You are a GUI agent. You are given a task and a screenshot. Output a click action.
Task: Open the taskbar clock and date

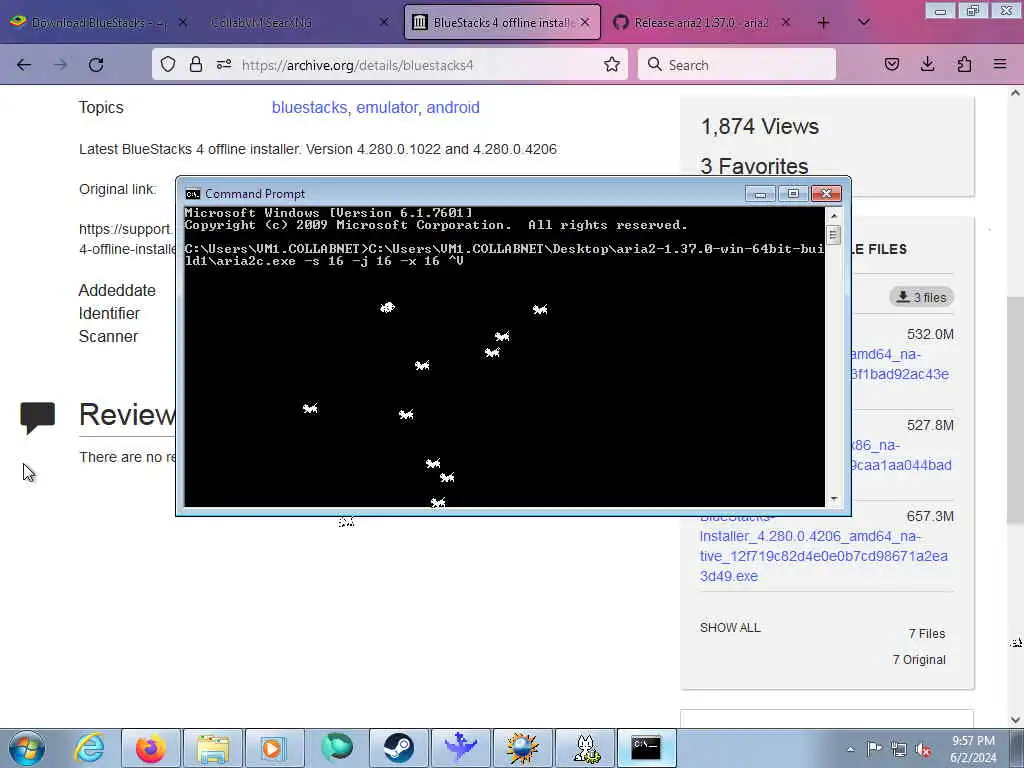pyautogui.click(x=973, y=749)
